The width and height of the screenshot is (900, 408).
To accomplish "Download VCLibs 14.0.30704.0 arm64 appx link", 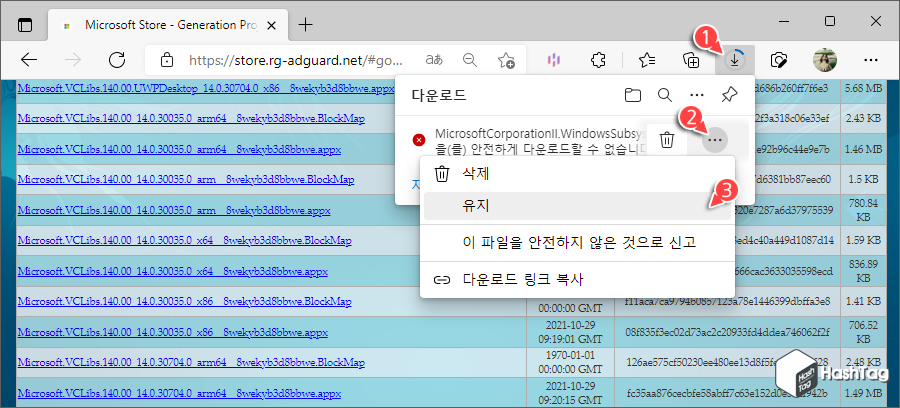I will pos(179,394).
